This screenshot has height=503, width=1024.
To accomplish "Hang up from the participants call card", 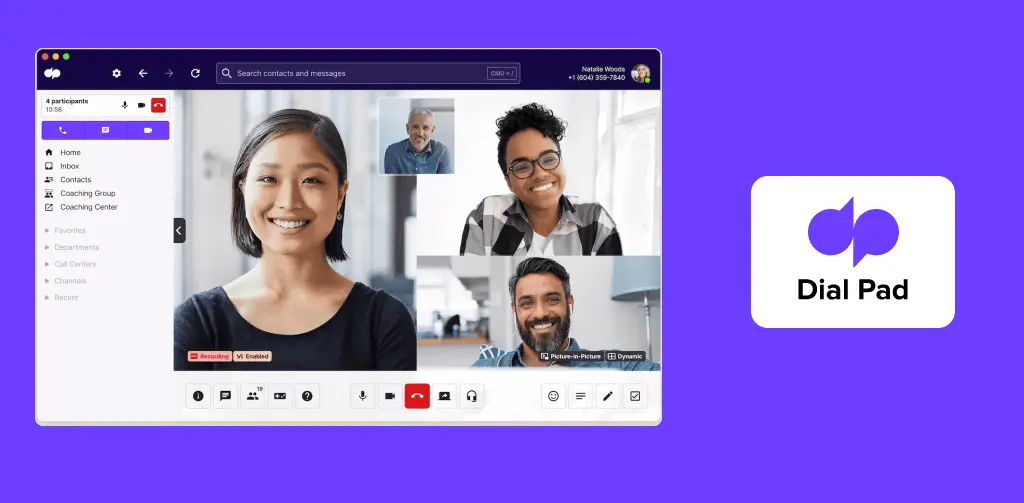I will click(x=158, y=105).
